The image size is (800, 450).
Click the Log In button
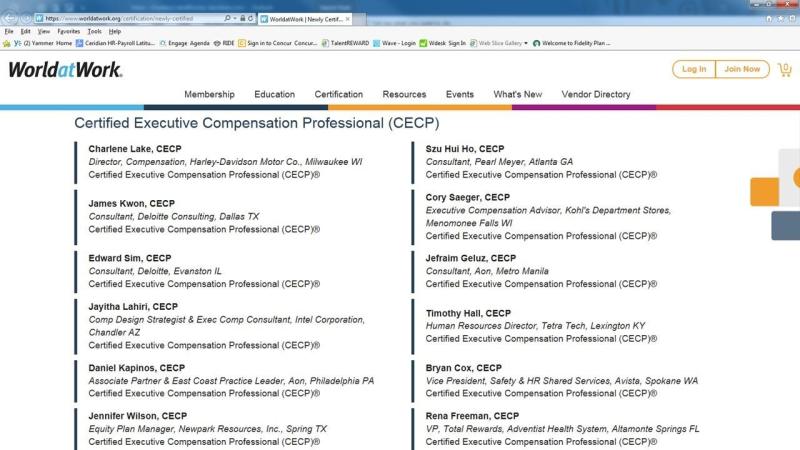[694, 69]
